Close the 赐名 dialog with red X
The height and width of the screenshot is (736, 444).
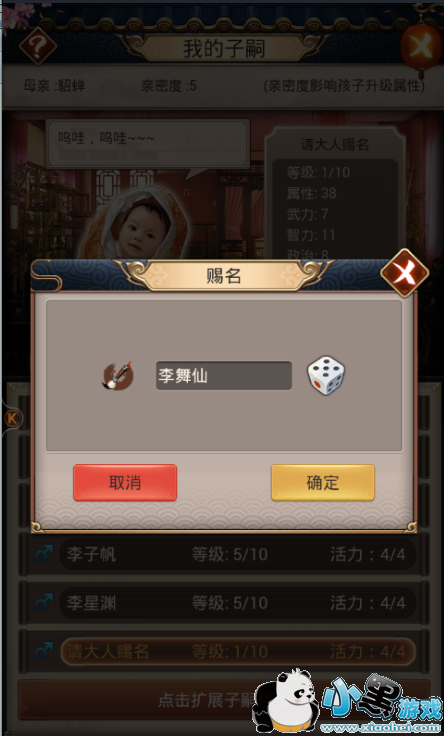(x=405, y=273)
